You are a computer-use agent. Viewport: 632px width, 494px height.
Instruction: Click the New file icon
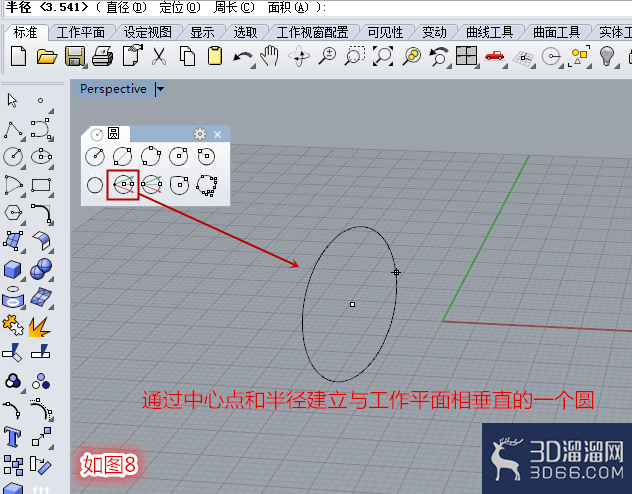[18, 56]
